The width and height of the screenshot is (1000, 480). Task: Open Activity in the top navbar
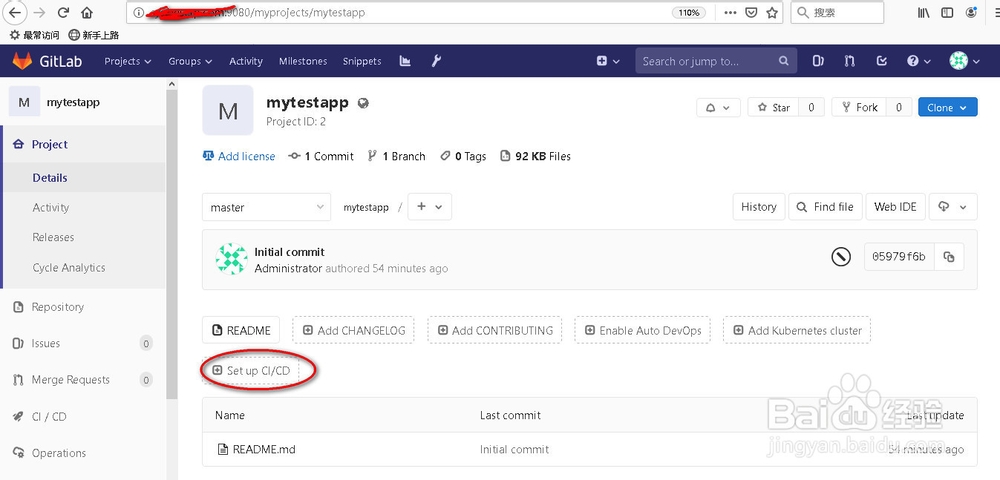pyautogui.click(x=246, y=61)
